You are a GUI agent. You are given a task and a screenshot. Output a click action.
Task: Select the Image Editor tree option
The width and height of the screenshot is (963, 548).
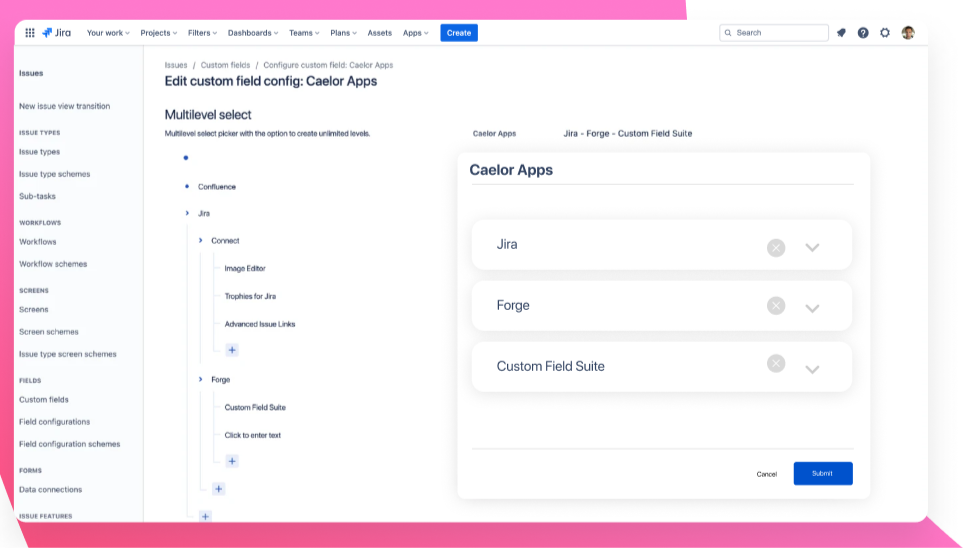[245, 268]
